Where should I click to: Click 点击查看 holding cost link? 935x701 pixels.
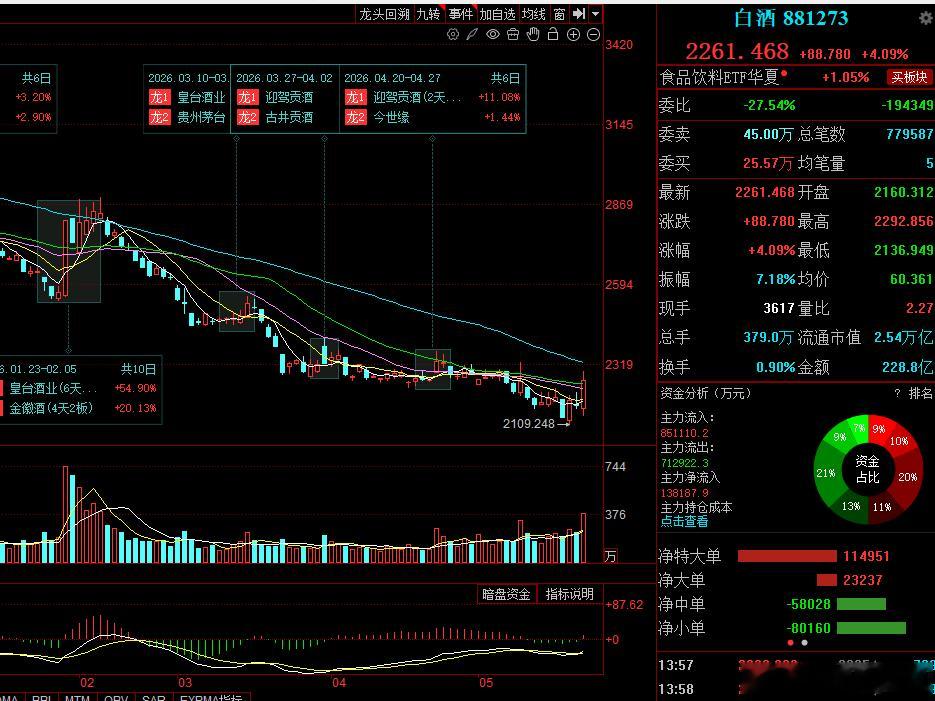(x=684, y=522)
